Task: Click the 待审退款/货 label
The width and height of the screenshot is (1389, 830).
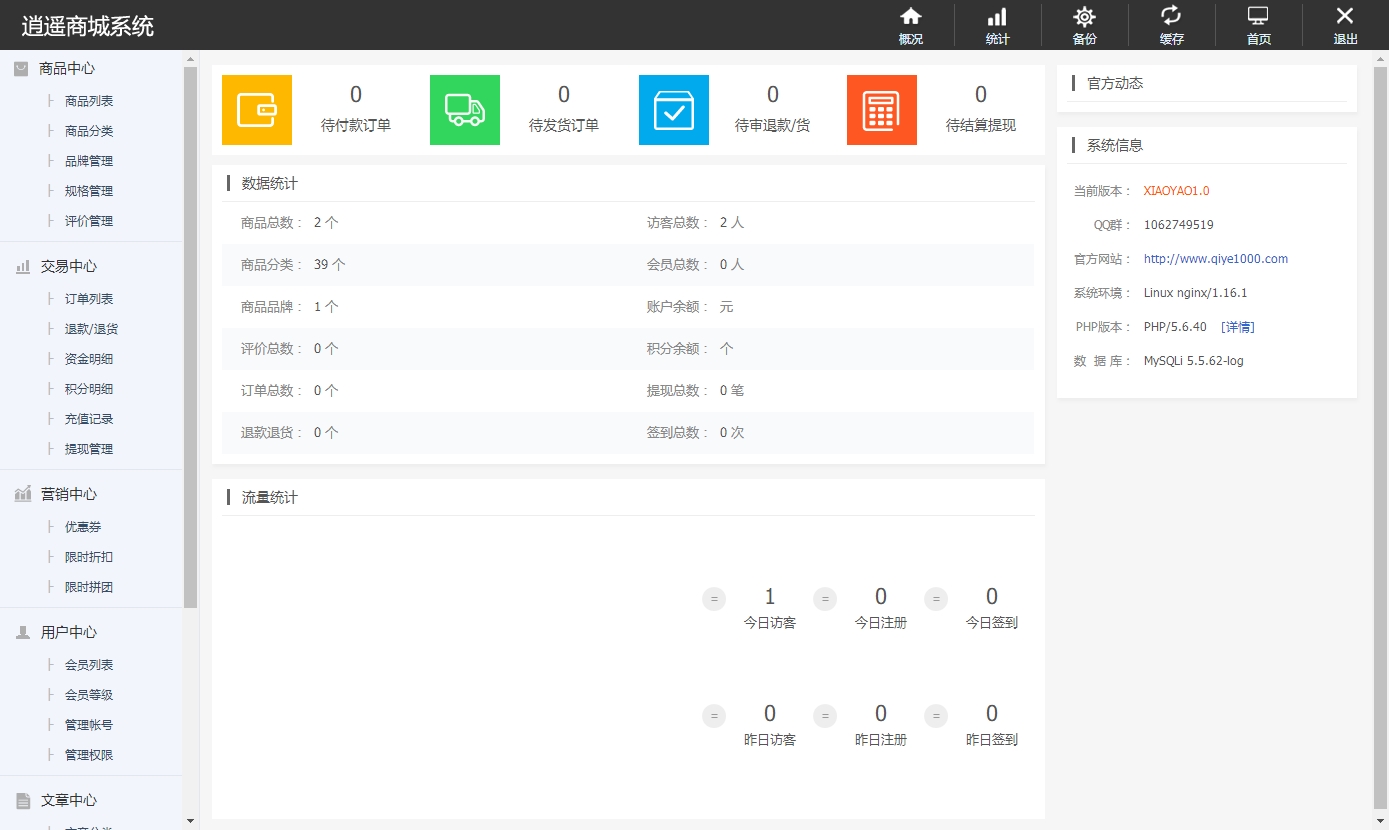Action: (x=773, y=125)
